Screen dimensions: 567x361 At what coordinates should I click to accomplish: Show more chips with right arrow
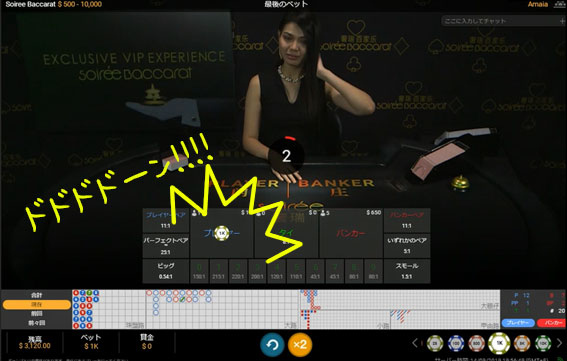tap(559, 343)
